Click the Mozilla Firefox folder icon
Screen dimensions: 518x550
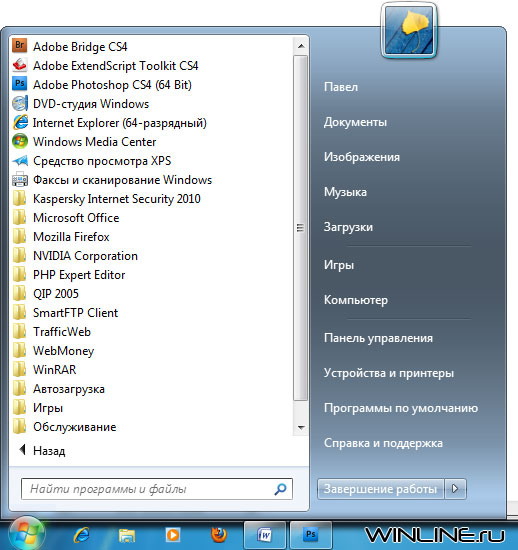click(x=20, y=237)
